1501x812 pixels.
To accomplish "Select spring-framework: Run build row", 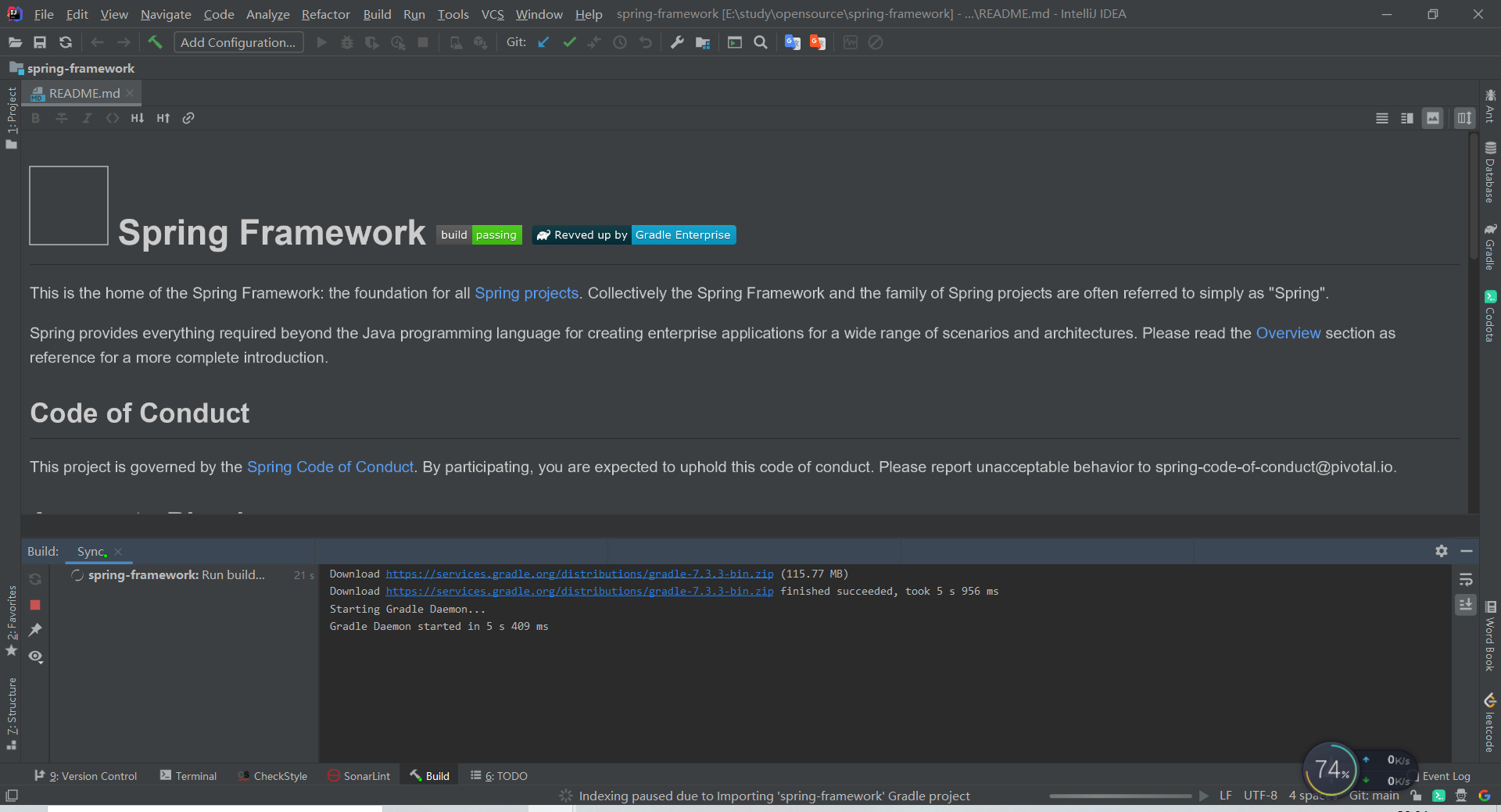I will [184, 575].
